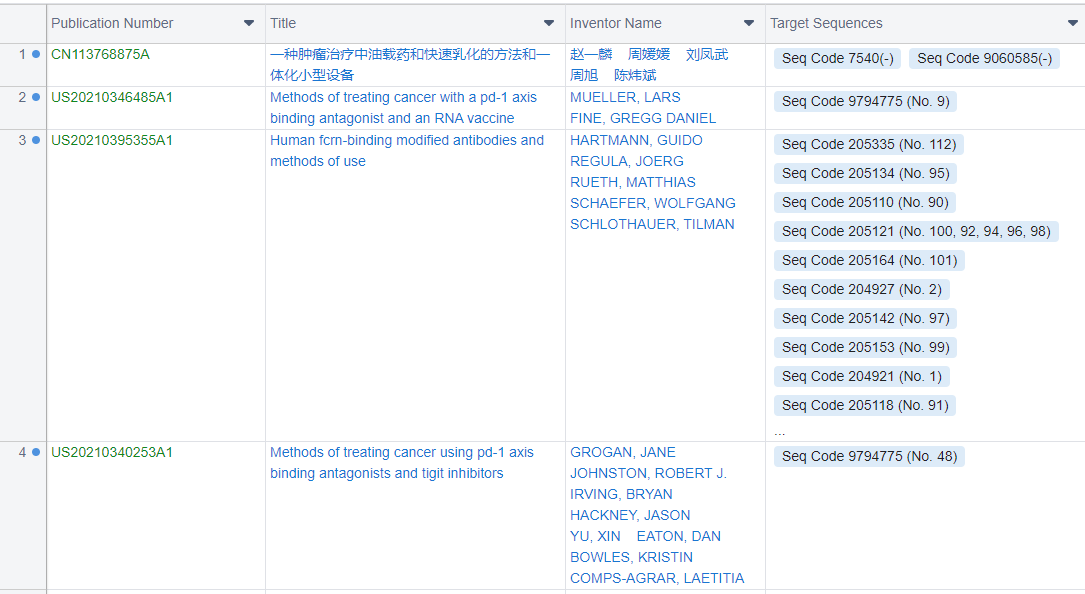The width and height of the screenshot is (1085, 594).
Task: Select inventor GROGAN, JANE
Action: point(622,452)
